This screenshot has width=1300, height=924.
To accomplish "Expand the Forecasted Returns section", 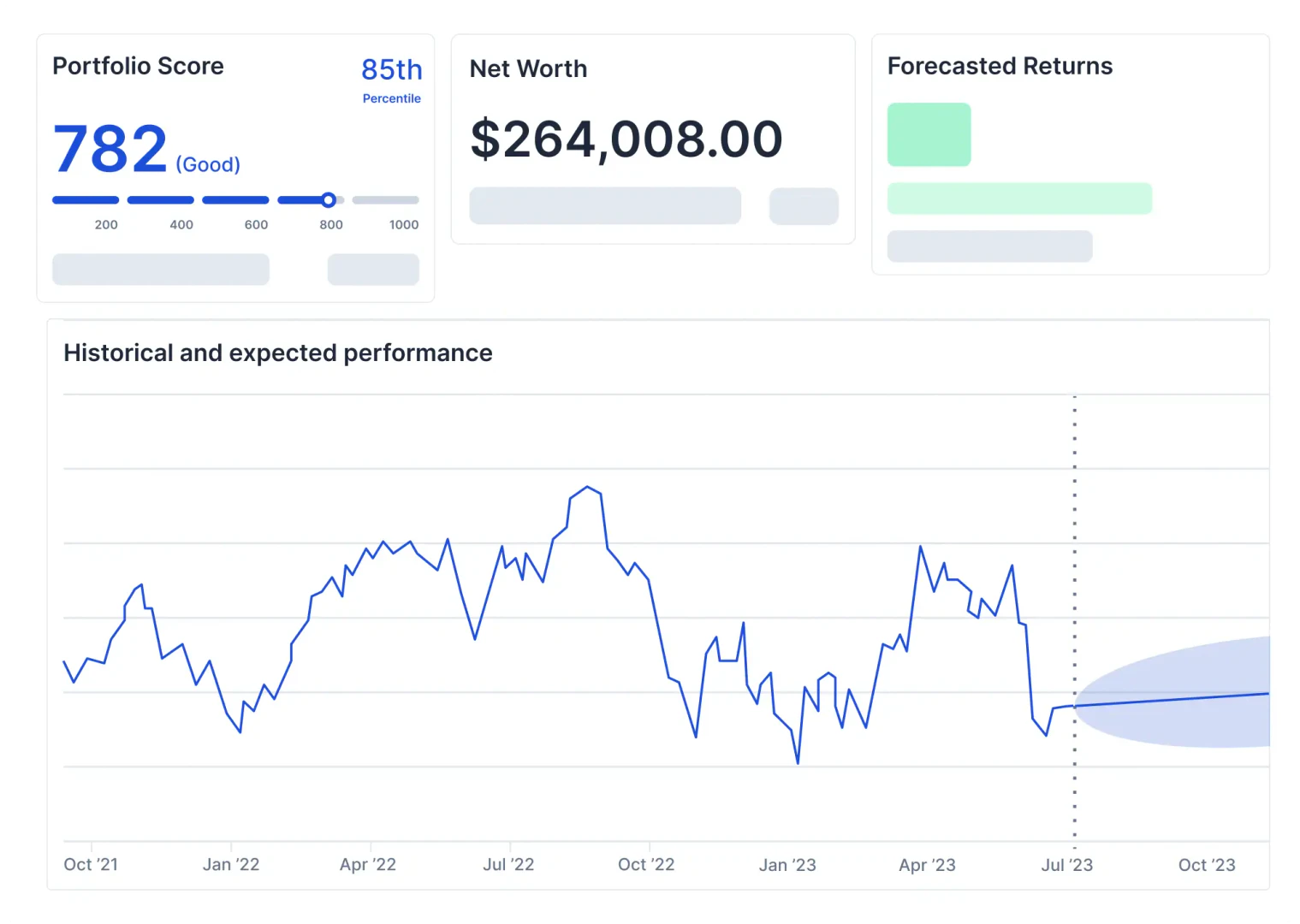I will click(1000, 66).
